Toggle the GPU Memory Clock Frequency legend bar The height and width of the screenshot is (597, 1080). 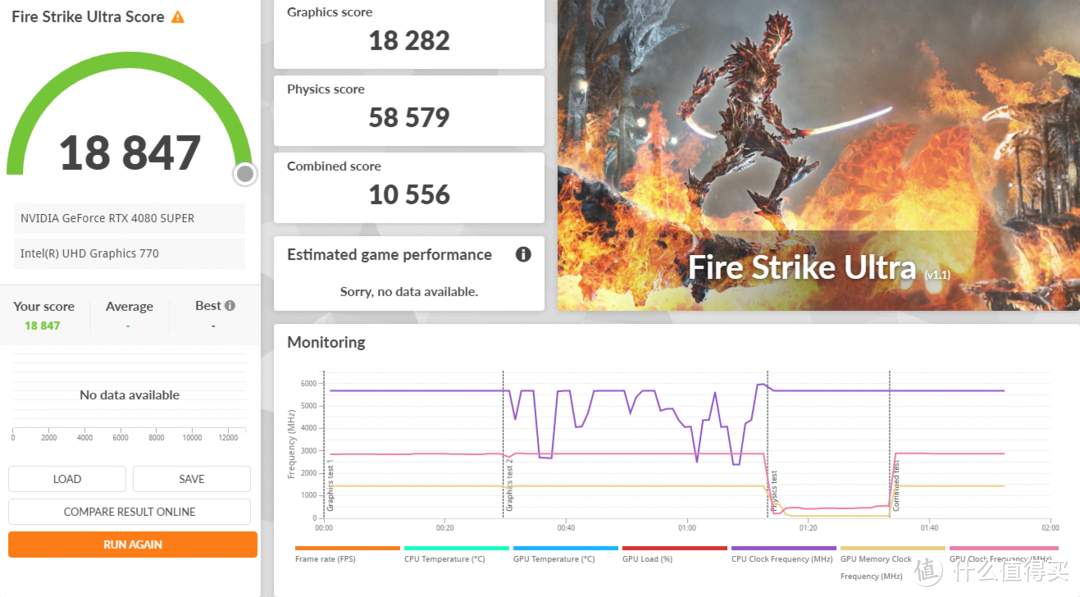893,548
